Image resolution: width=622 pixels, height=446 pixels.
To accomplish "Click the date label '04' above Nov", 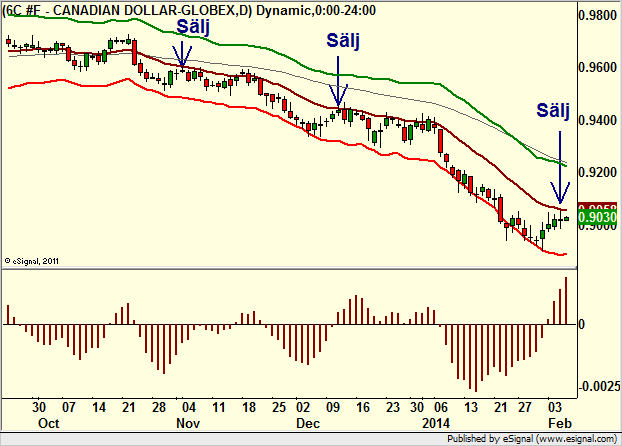I will tap(189, 408).
